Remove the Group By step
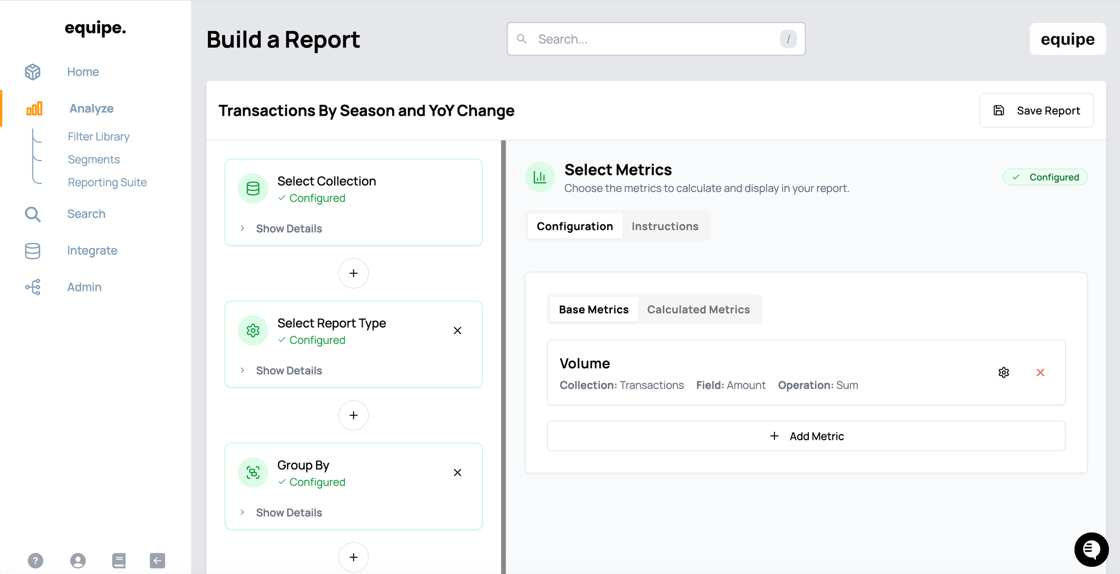Viewport: 1120px width, 574px height. (458, 473)
